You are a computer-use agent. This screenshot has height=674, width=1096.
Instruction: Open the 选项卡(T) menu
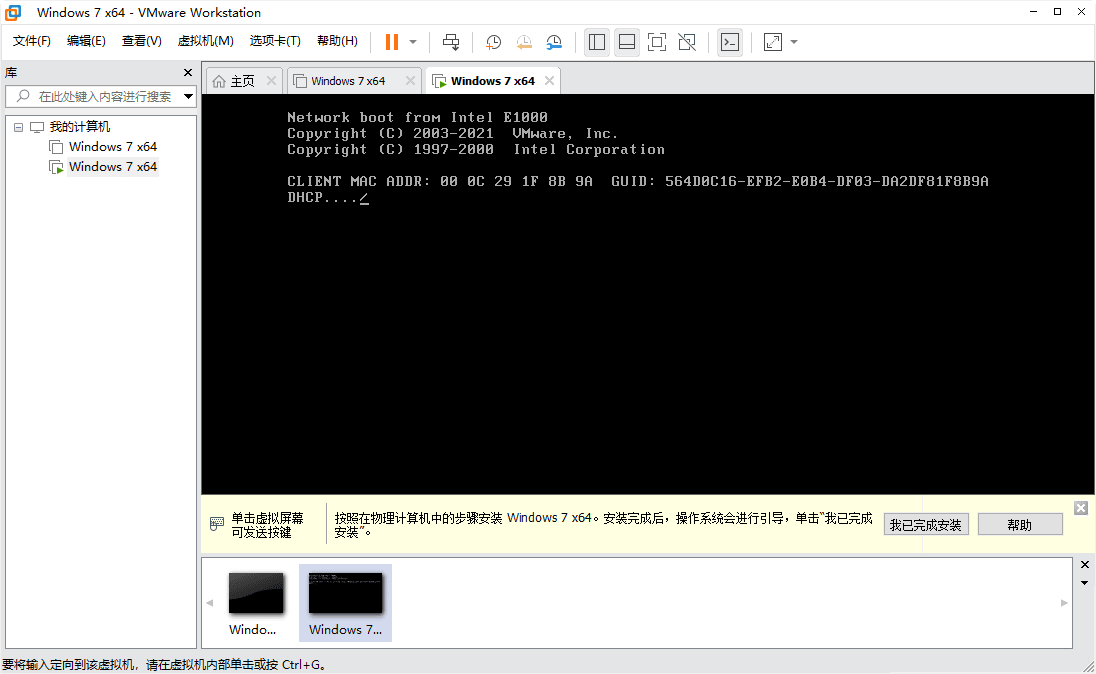275,41
